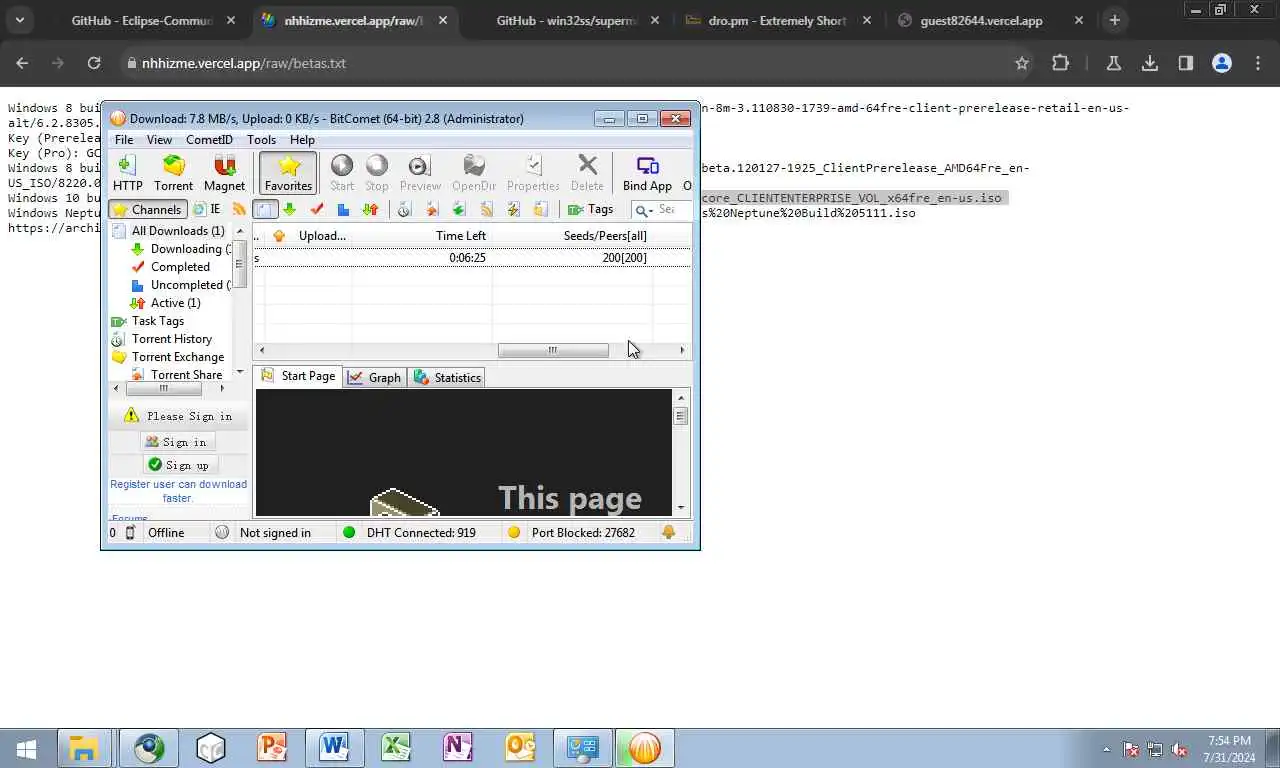Click the task list scroll-right arrow

(682, 350)
